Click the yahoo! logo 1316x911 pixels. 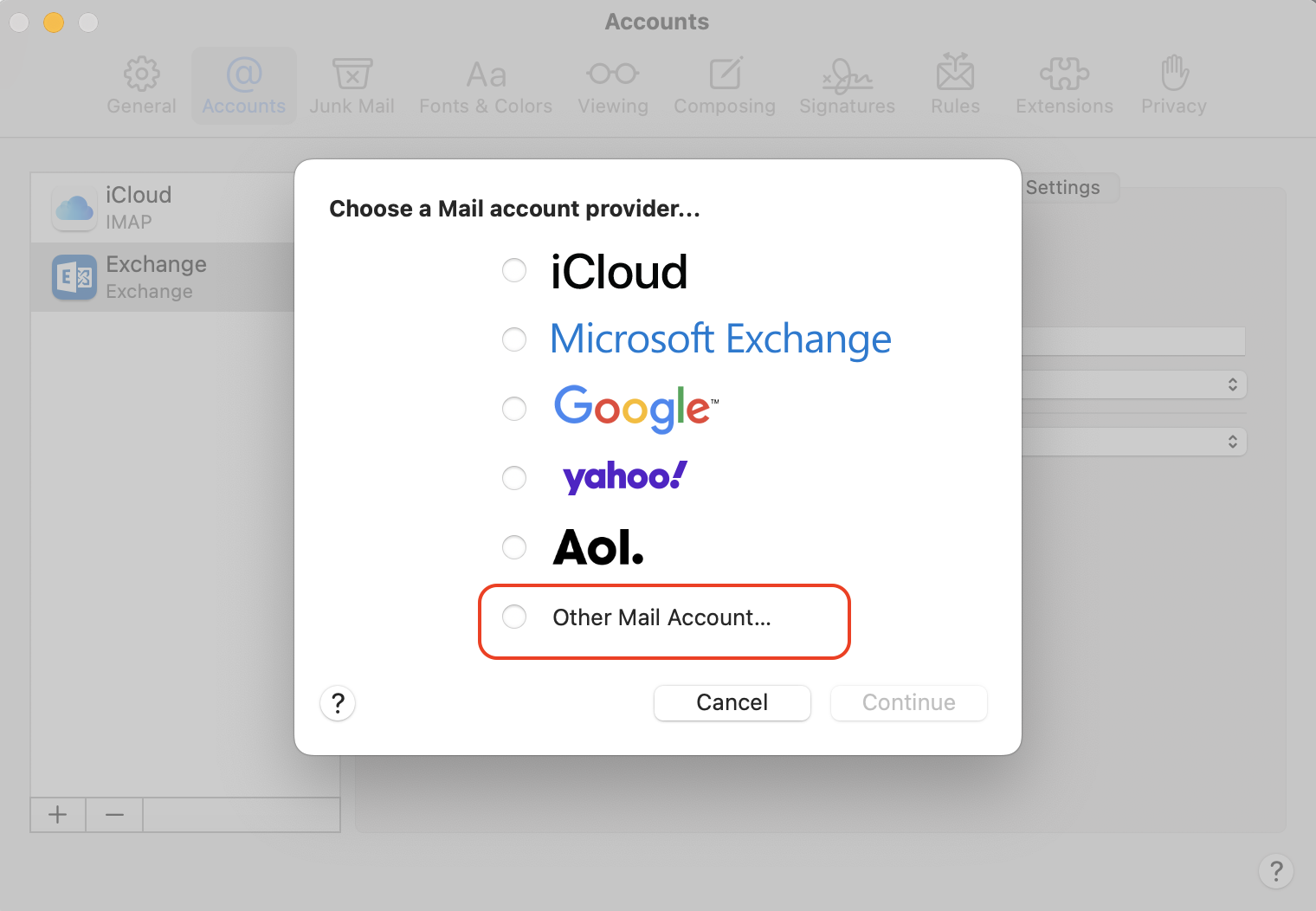[624, 477]
